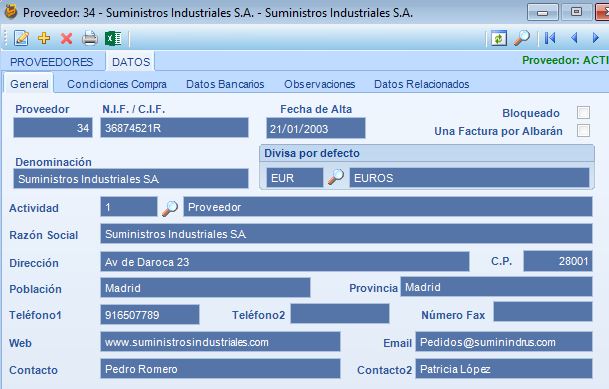Click the Web address field
Screen dimensions: 609x389
[220, 342]
